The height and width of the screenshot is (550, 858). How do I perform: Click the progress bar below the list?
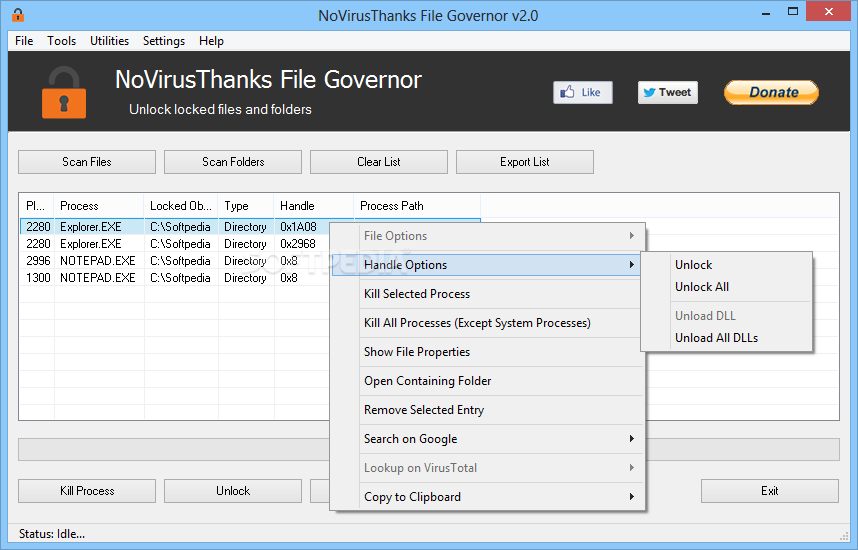point(174,449)
